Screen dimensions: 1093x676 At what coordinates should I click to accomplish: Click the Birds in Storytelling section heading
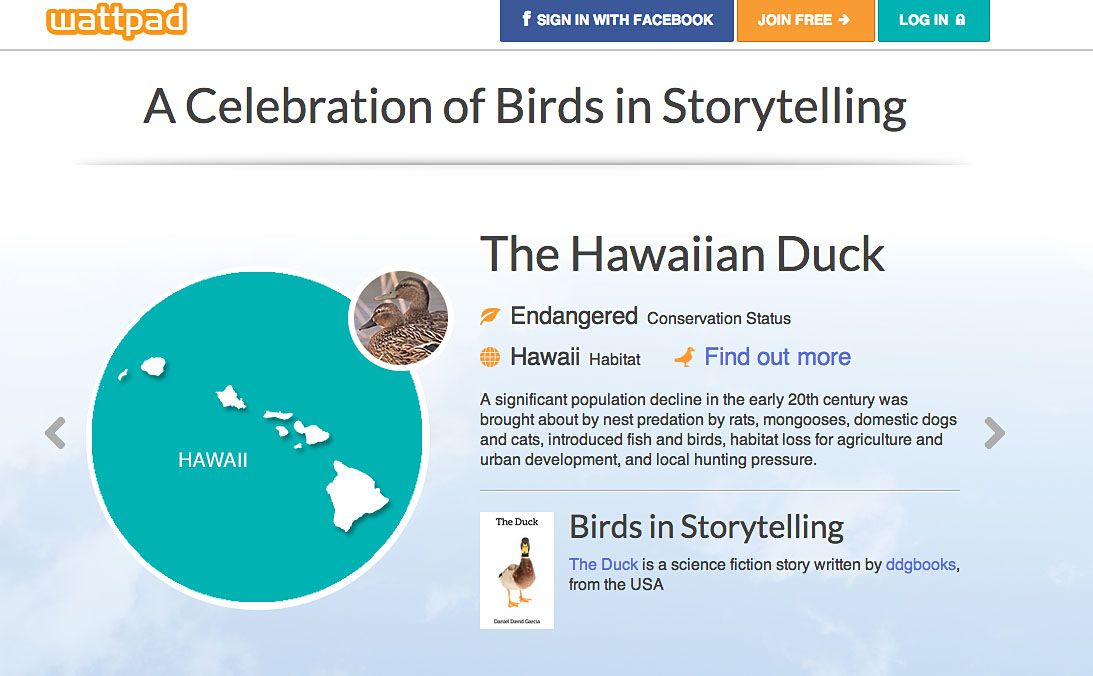pyautogui.click(x=706, y=527)
